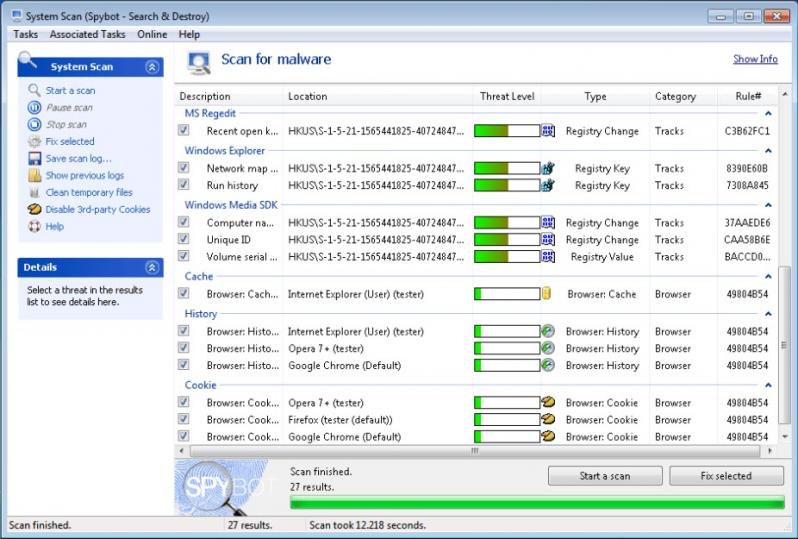This screenshot has width=798, height=539.
Task: Collapse the System Scan sidebar panel
Action: tap(152, 67)
